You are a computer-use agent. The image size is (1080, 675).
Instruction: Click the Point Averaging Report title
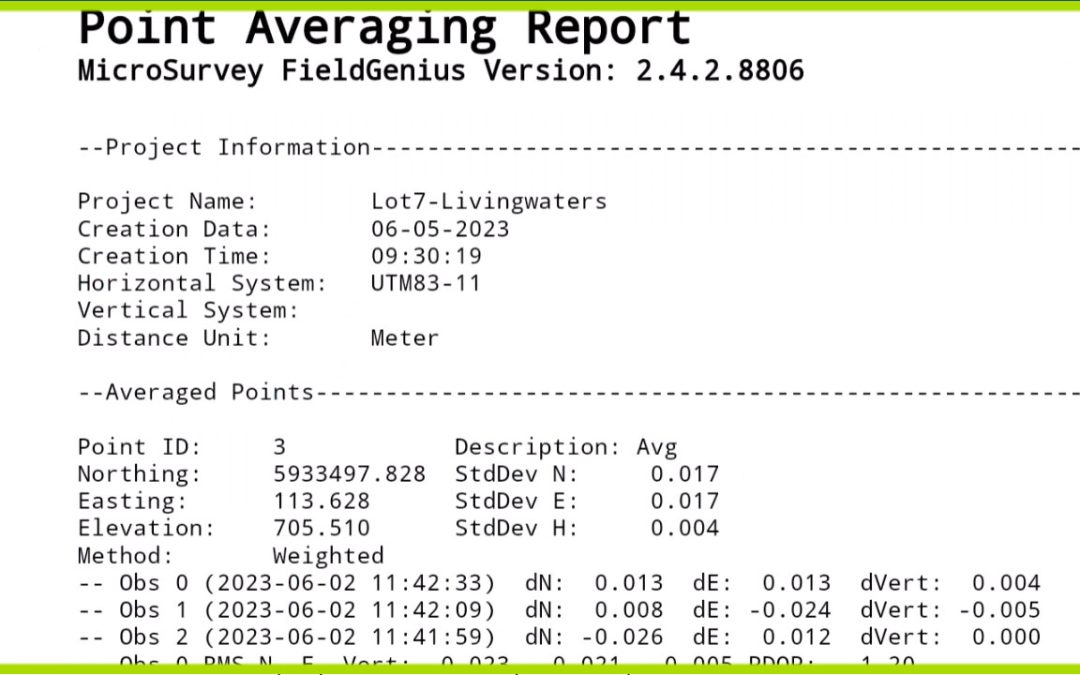(384, 28)
